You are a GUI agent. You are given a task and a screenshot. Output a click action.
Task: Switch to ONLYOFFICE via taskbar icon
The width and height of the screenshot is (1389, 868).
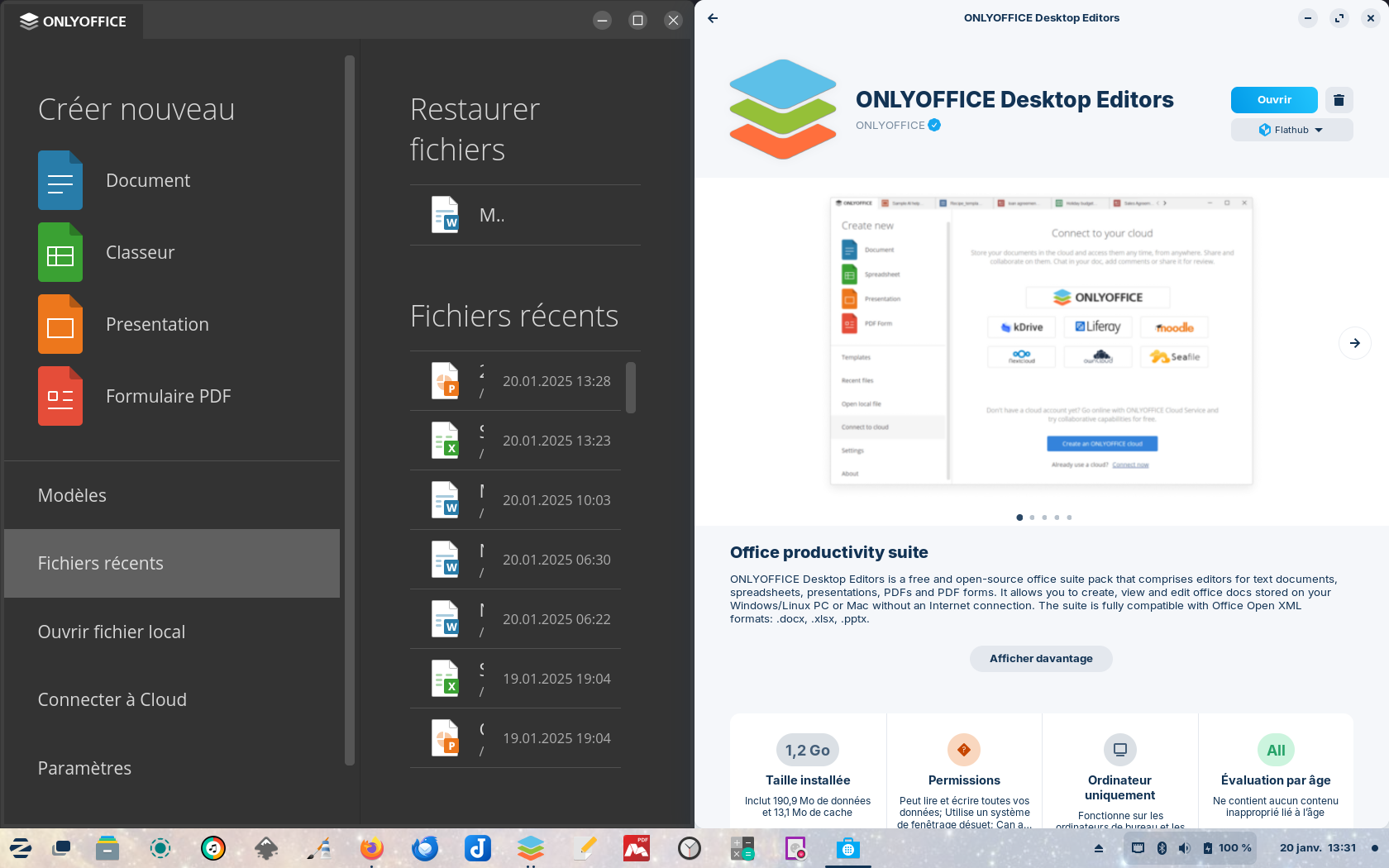pos(531,848)
